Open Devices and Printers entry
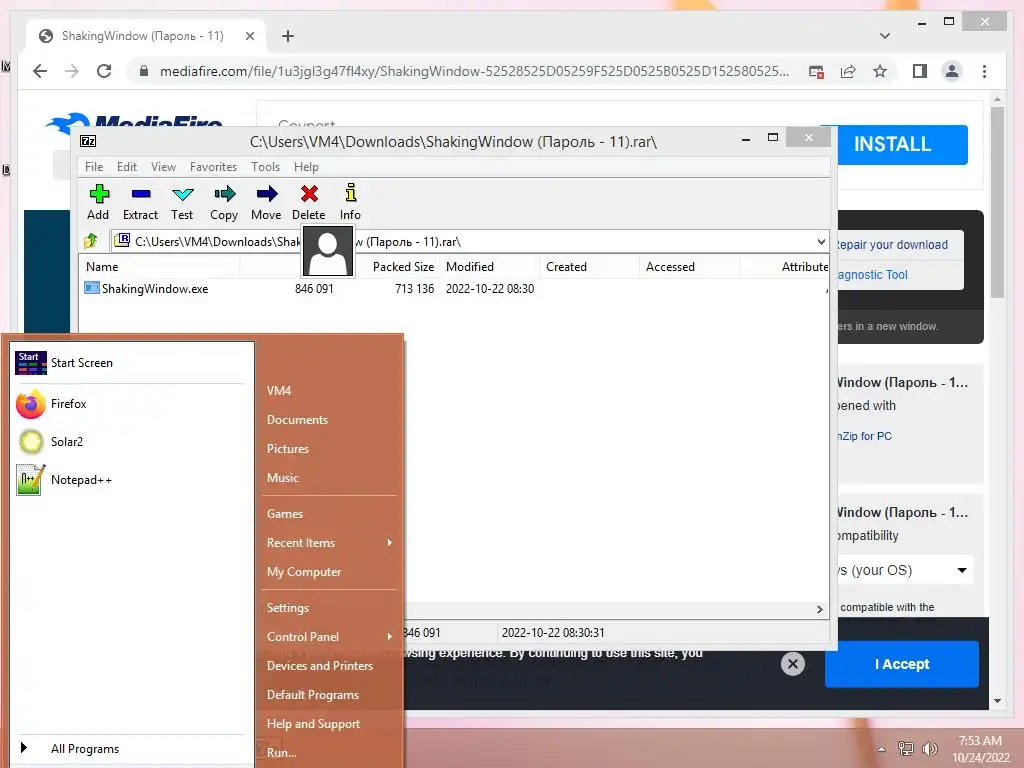This screenshot has width=1024, height=768. (319, 665)
